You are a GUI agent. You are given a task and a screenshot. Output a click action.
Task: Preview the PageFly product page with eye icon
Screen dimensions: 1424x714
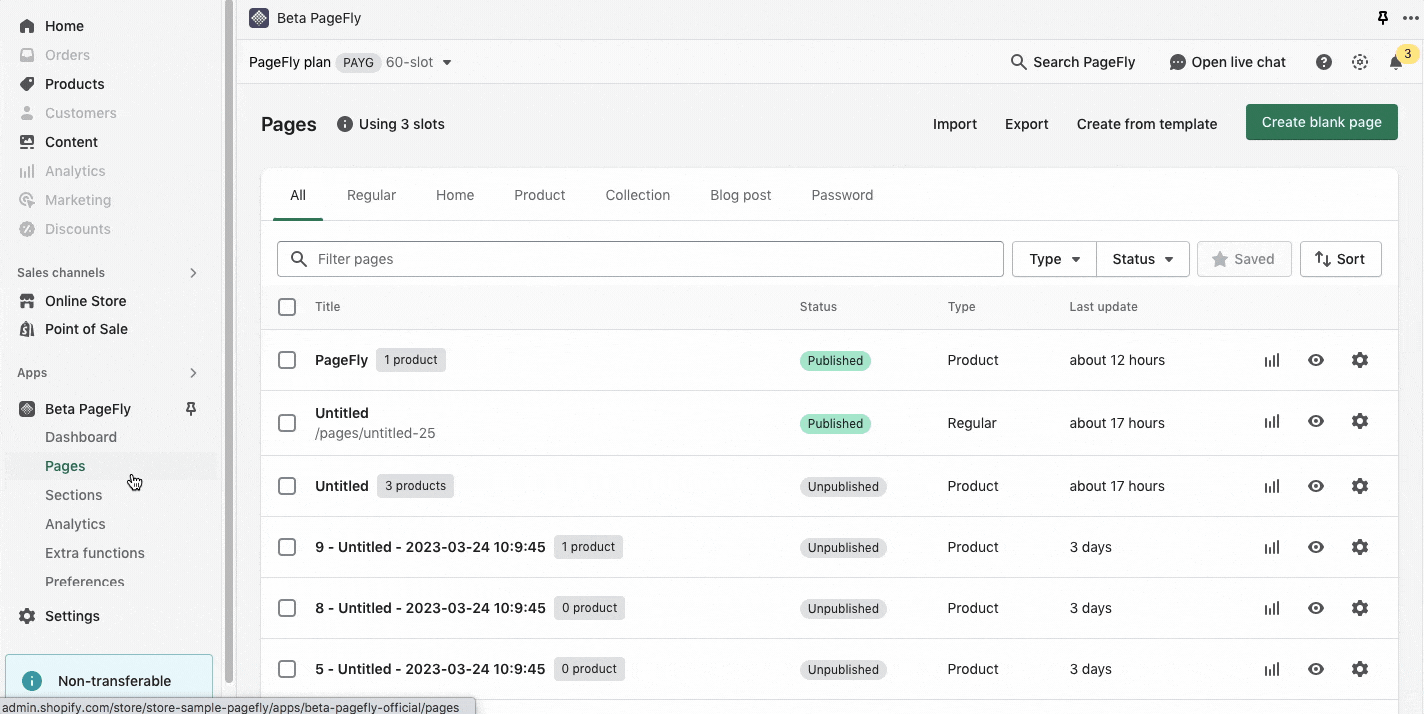pyautogui.click(x=1316, y=360)
